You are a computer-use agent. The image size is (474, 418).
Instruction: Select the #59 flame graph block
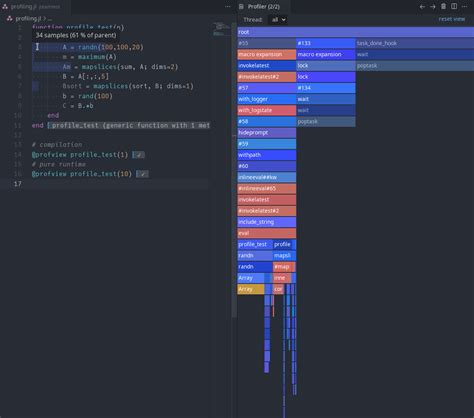(267, 144)
